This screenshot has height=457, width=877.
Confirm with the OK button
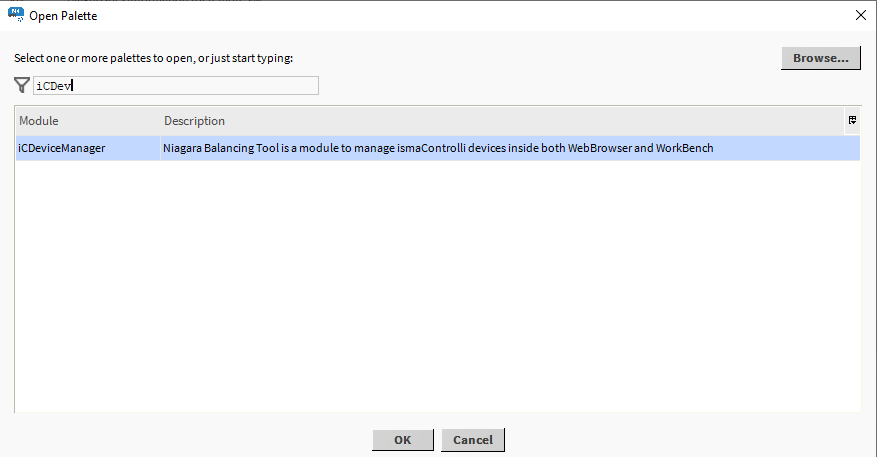tap(402, 440)
